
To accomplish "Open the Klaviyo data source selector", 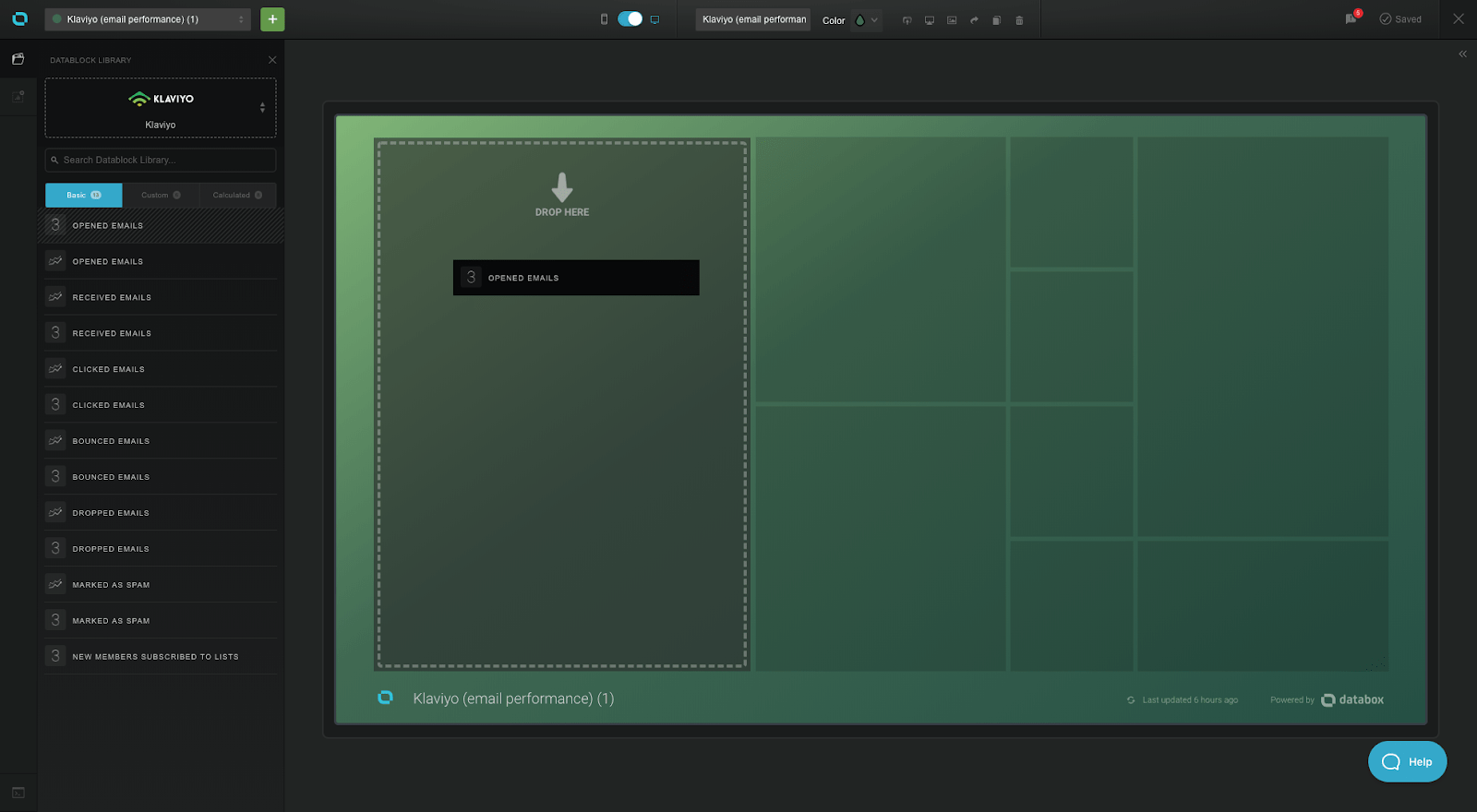I will [161, 108].
